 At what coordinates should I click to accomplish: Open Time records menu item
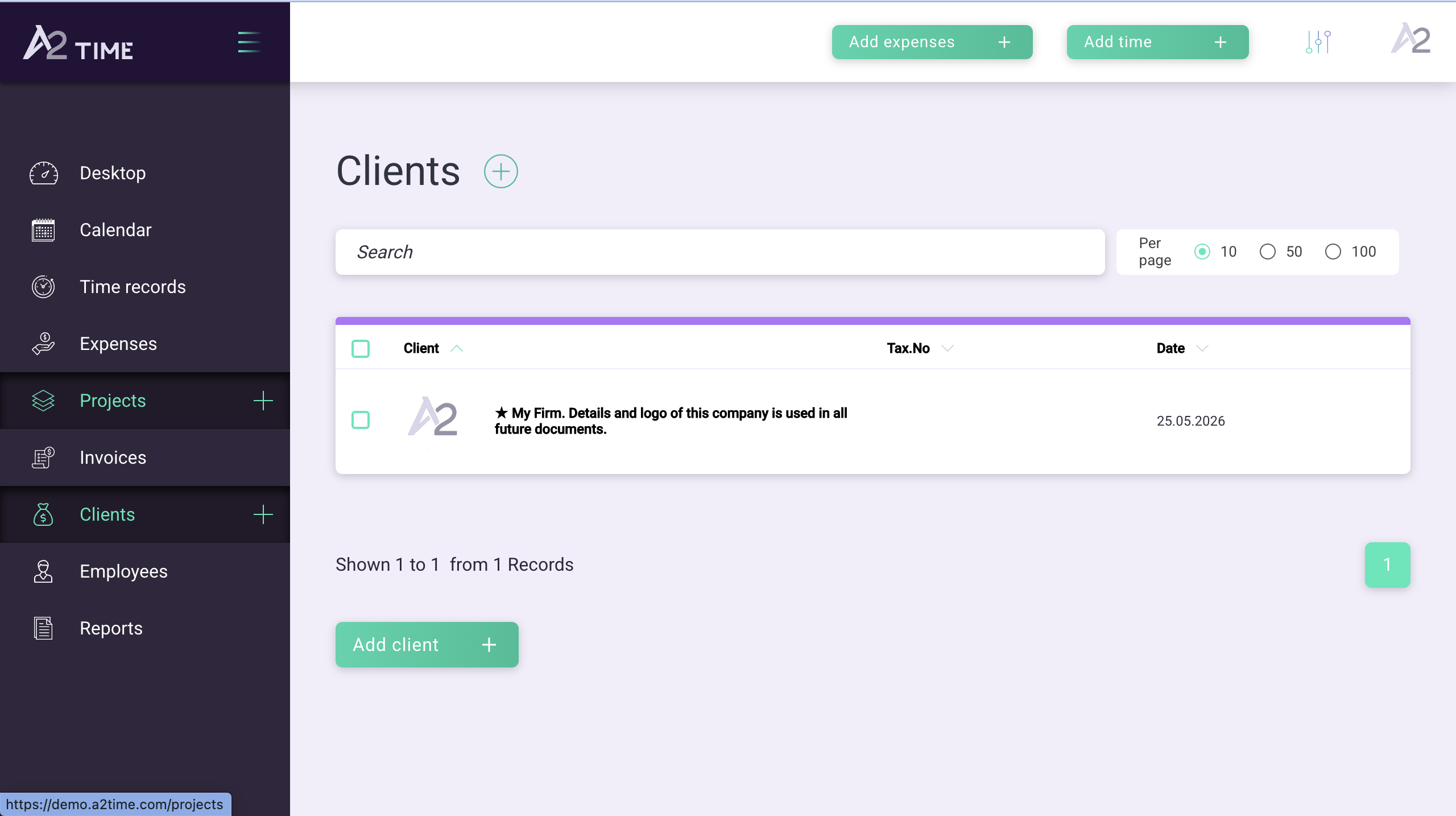145,287
